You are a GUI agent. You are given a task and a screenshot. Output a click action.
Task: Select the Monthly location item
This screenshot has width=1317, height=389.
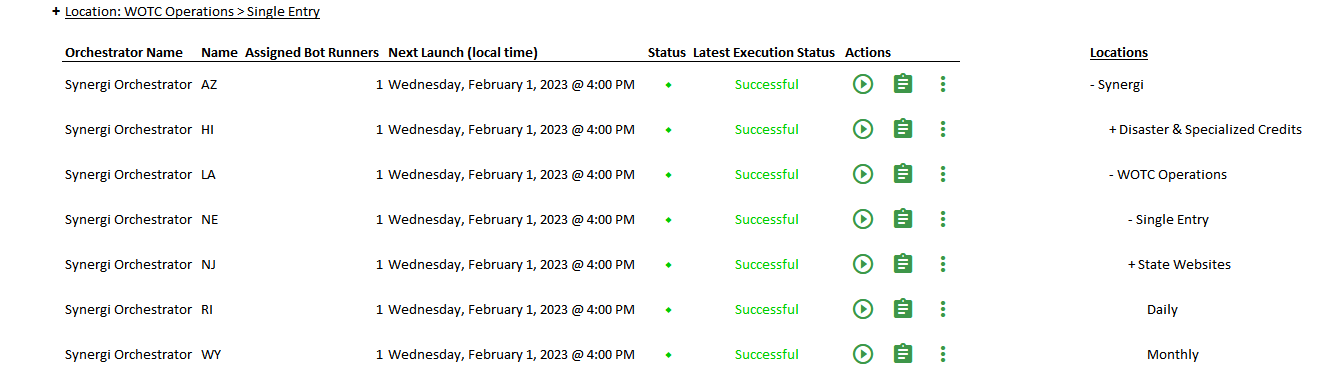coord(1173,354)
